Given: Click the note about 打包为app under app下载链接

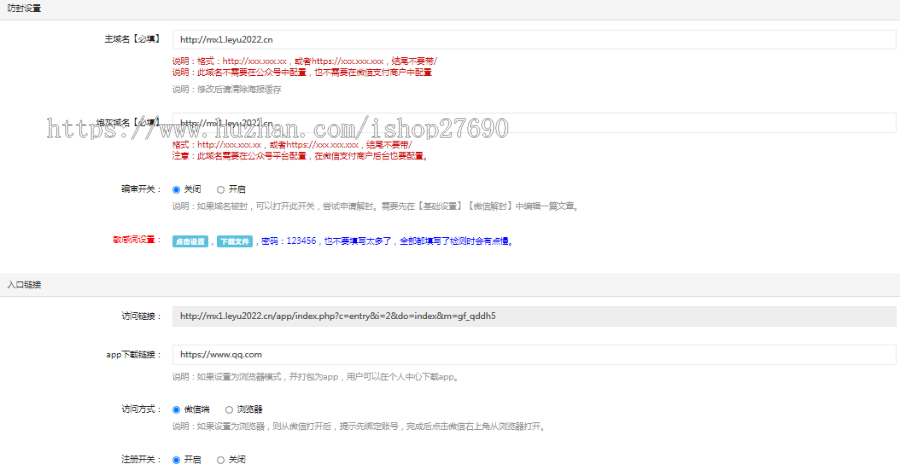Looking at the screenshot, I should [x=317, y=377].
